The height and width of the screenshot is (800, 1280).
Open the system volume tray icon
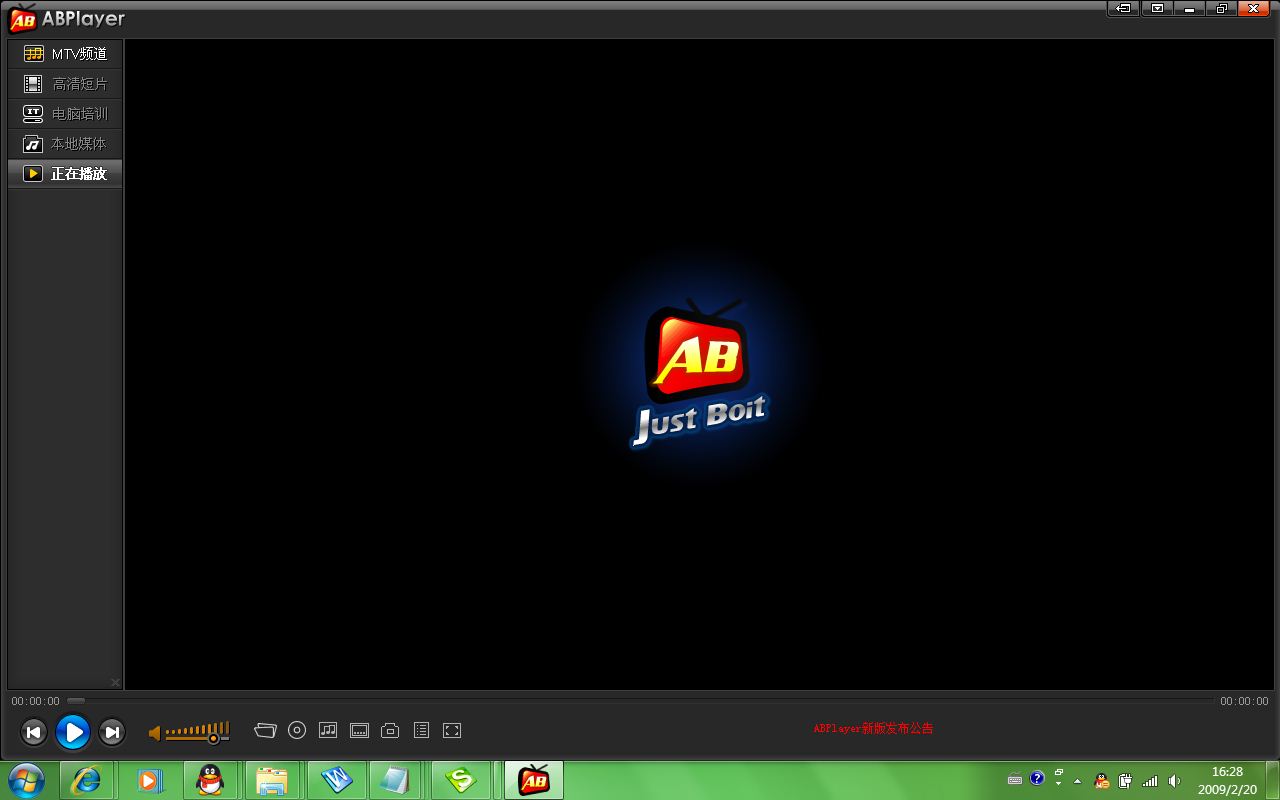click(x=1174, y=781)
